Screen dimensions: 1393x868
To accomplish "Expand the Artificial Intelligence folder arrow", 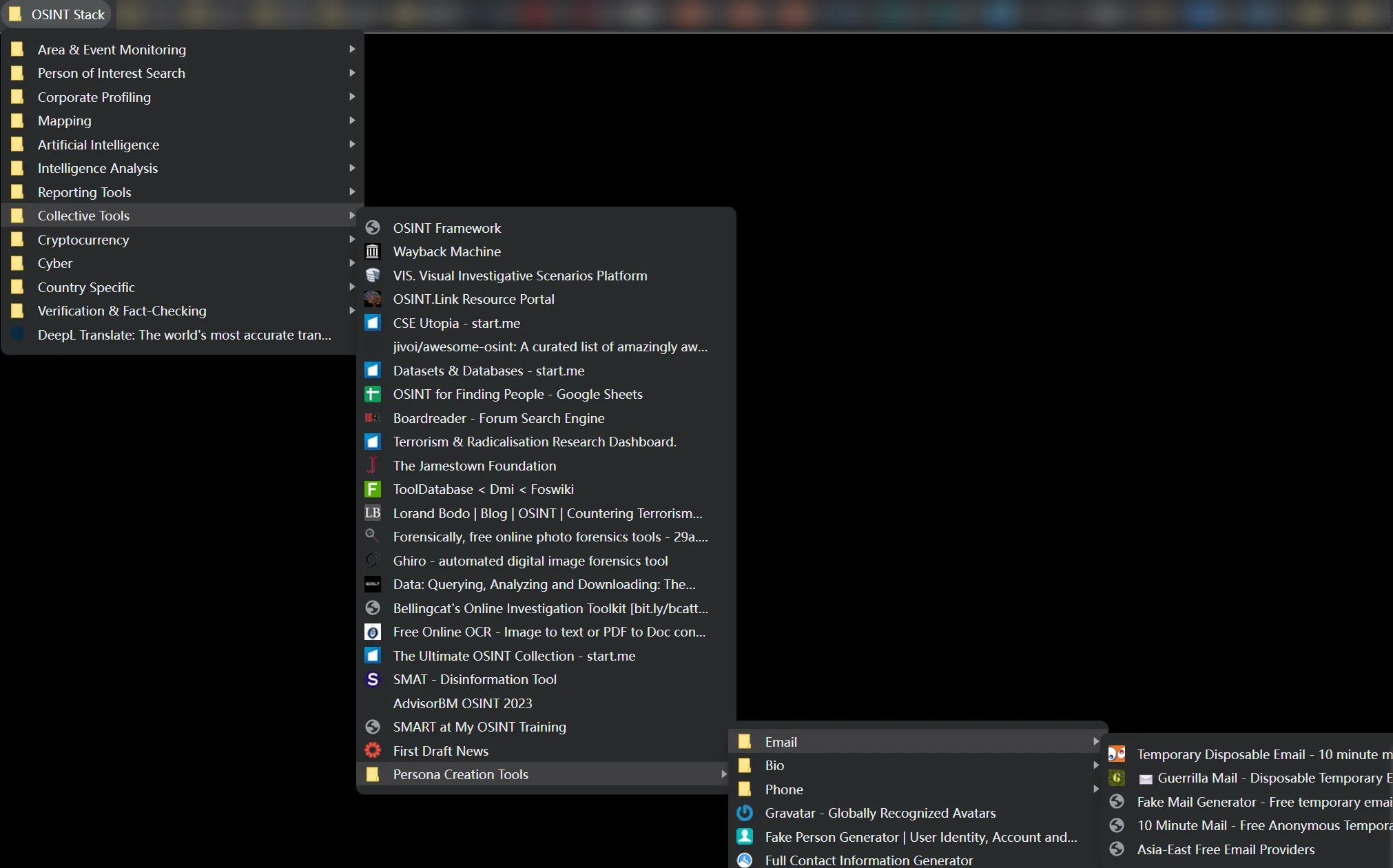I will point(352,144).
